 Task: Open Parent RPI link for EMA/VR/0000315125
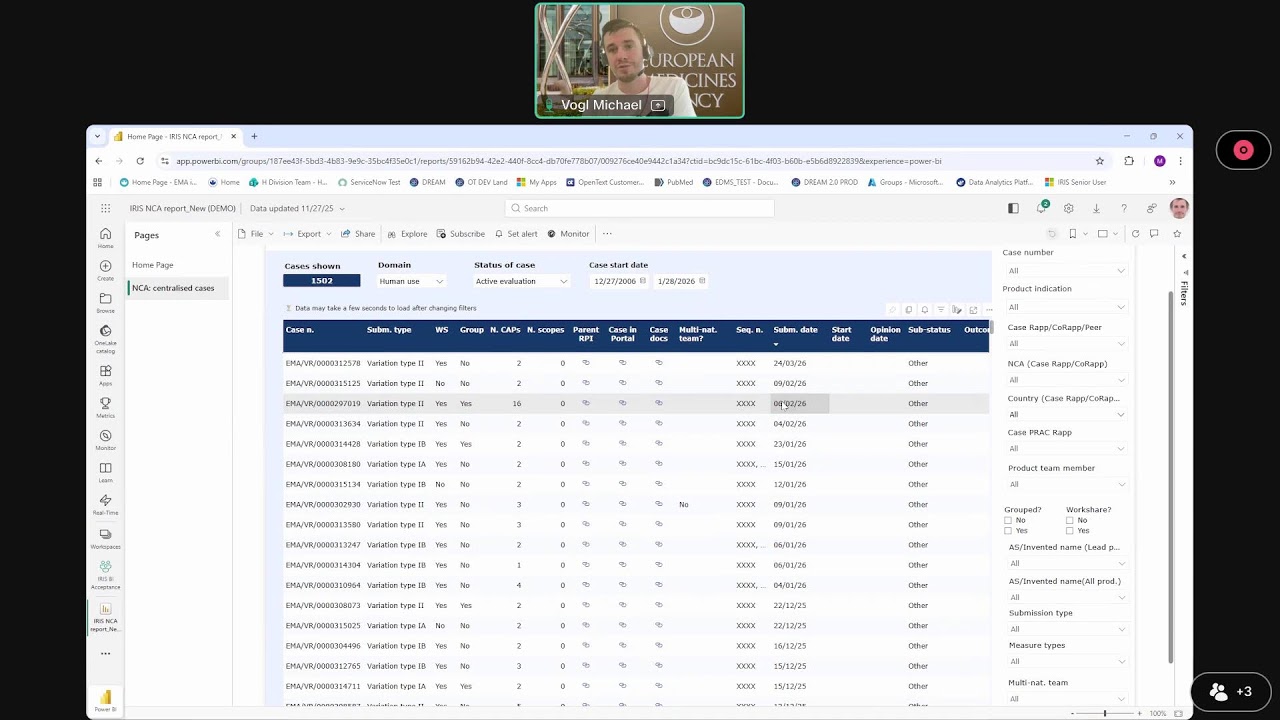586,383
